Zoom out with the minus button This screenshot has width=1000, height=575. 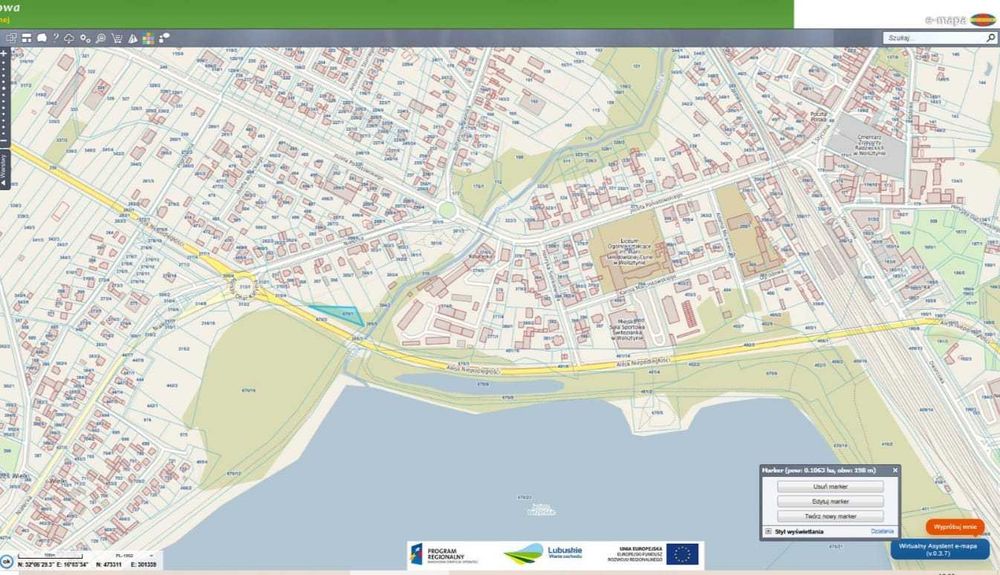click(3, 141)
